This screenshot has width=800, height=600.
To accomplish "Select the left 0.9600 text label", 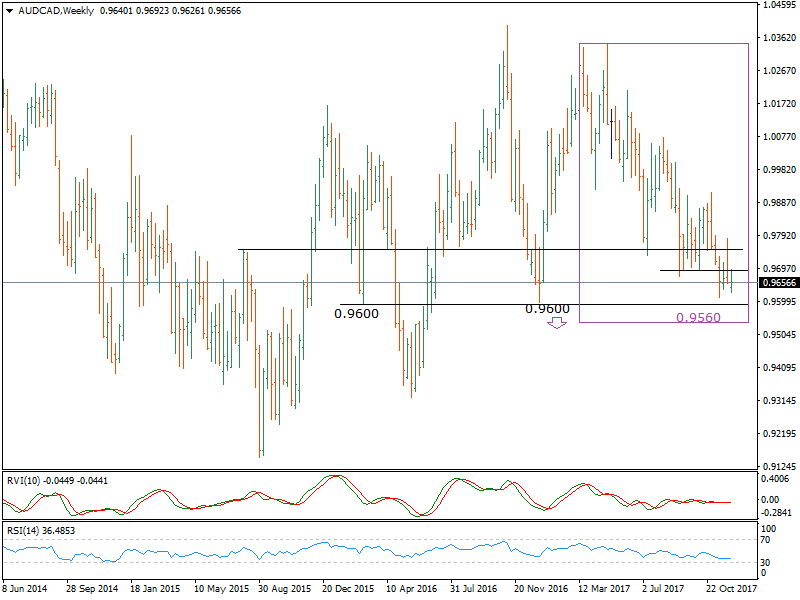I will [x=355, y=312].
